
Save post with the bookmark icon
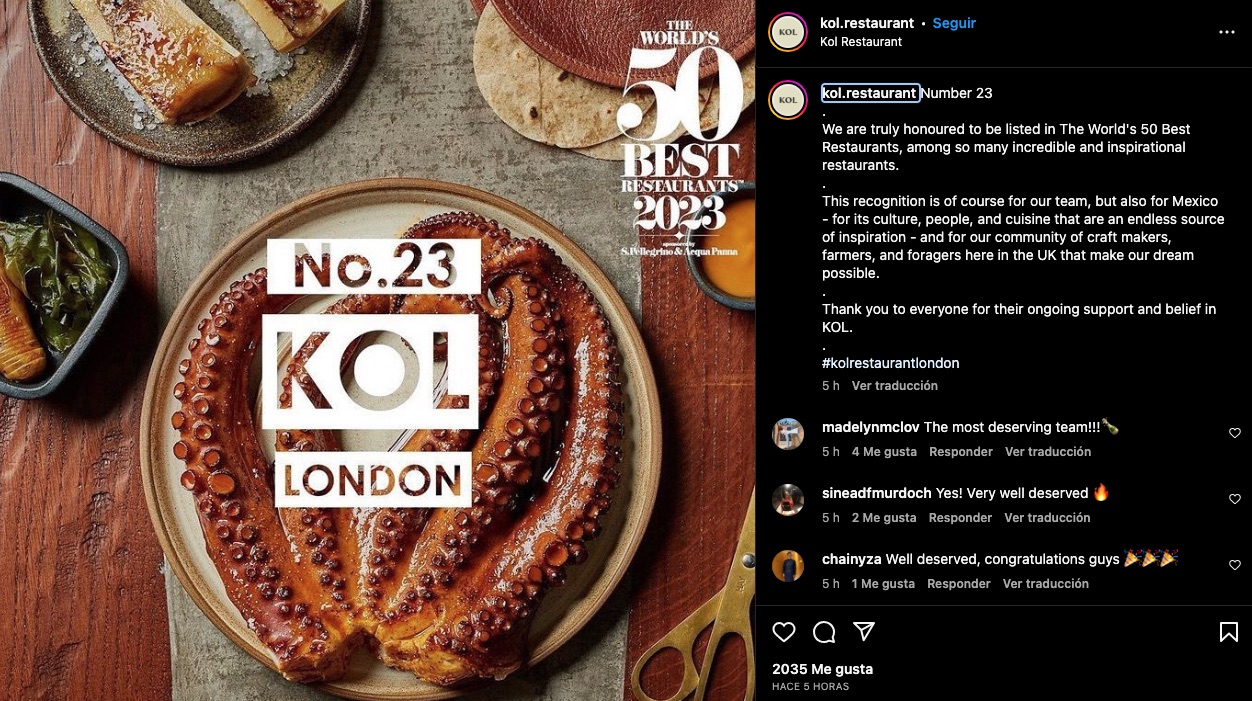[1229, 632]
